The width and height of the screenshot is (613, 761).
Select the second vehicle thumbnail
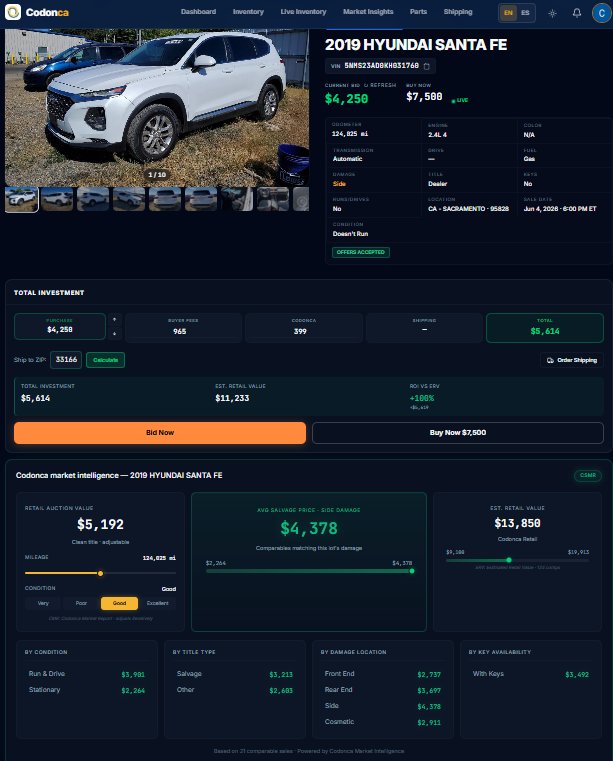57,199
